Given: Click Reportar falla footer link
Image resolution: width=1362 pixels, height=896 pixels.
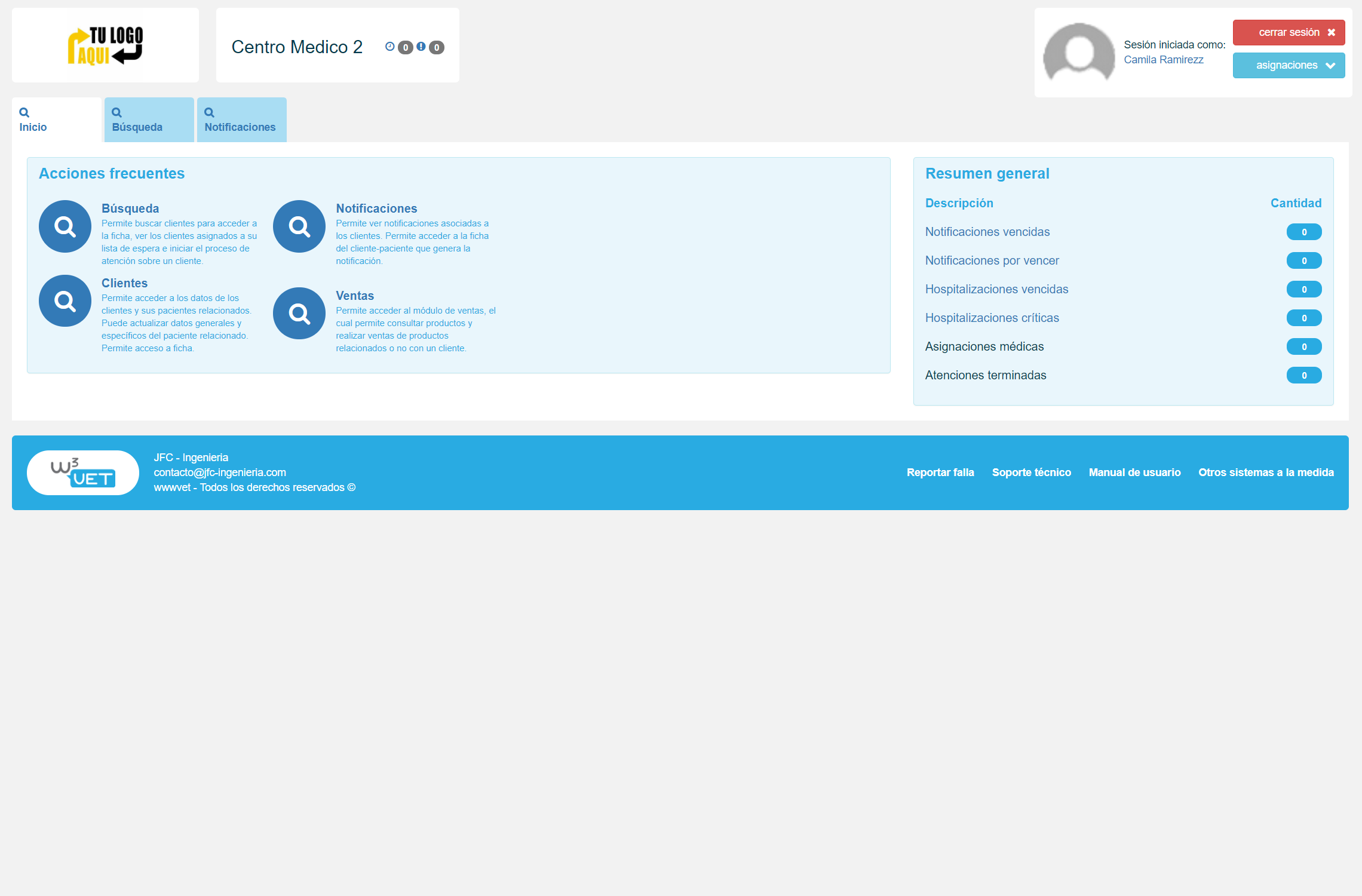Looking at the screenshot, I should 940,472.
